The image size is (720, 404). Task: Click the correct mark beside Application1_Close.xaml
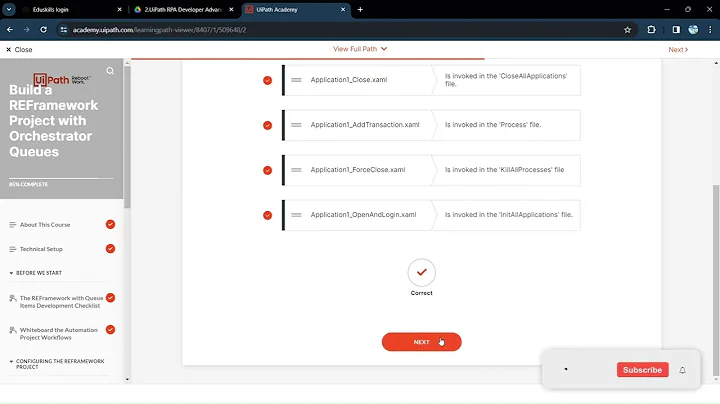(x=267, y=80)
